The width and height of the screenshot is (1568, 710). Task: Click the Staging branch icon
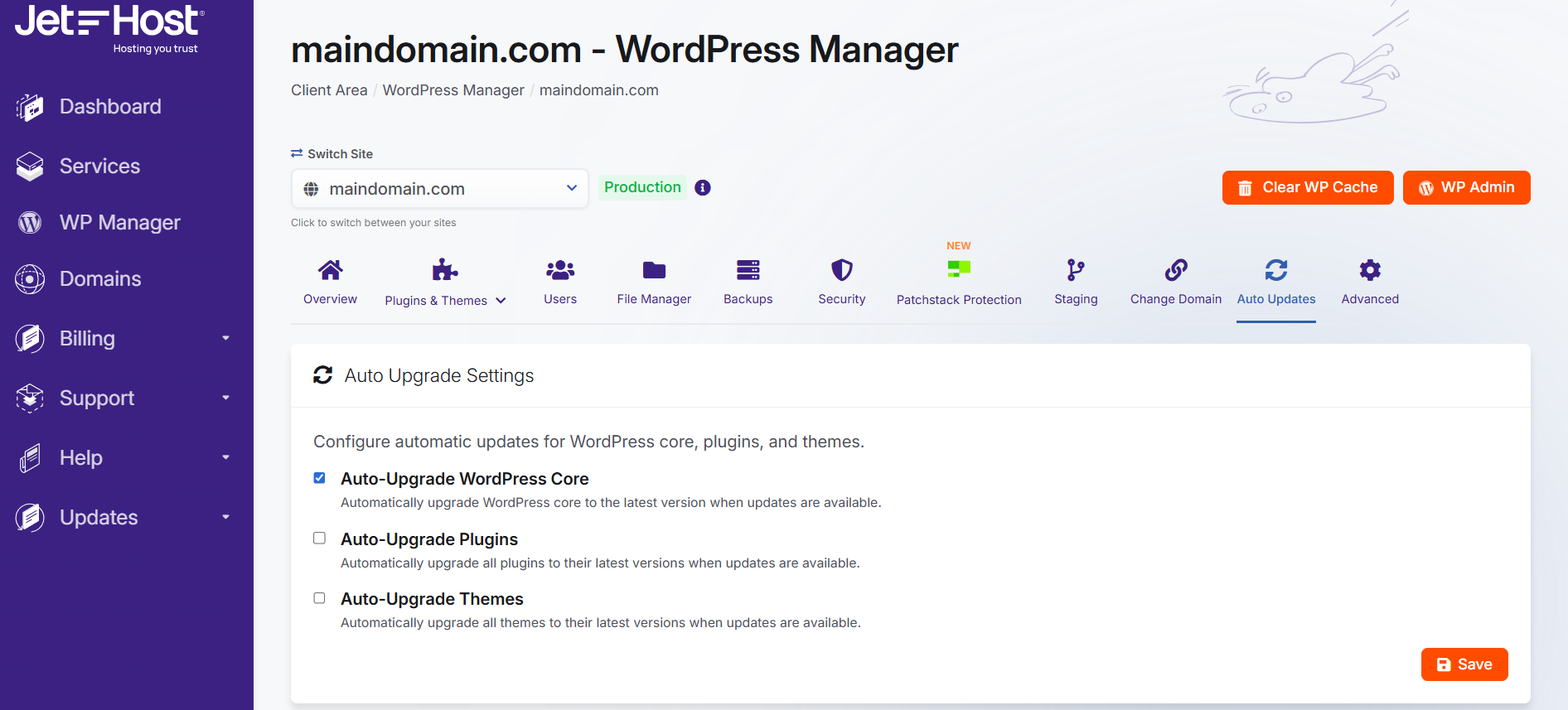click(1076, 270)
